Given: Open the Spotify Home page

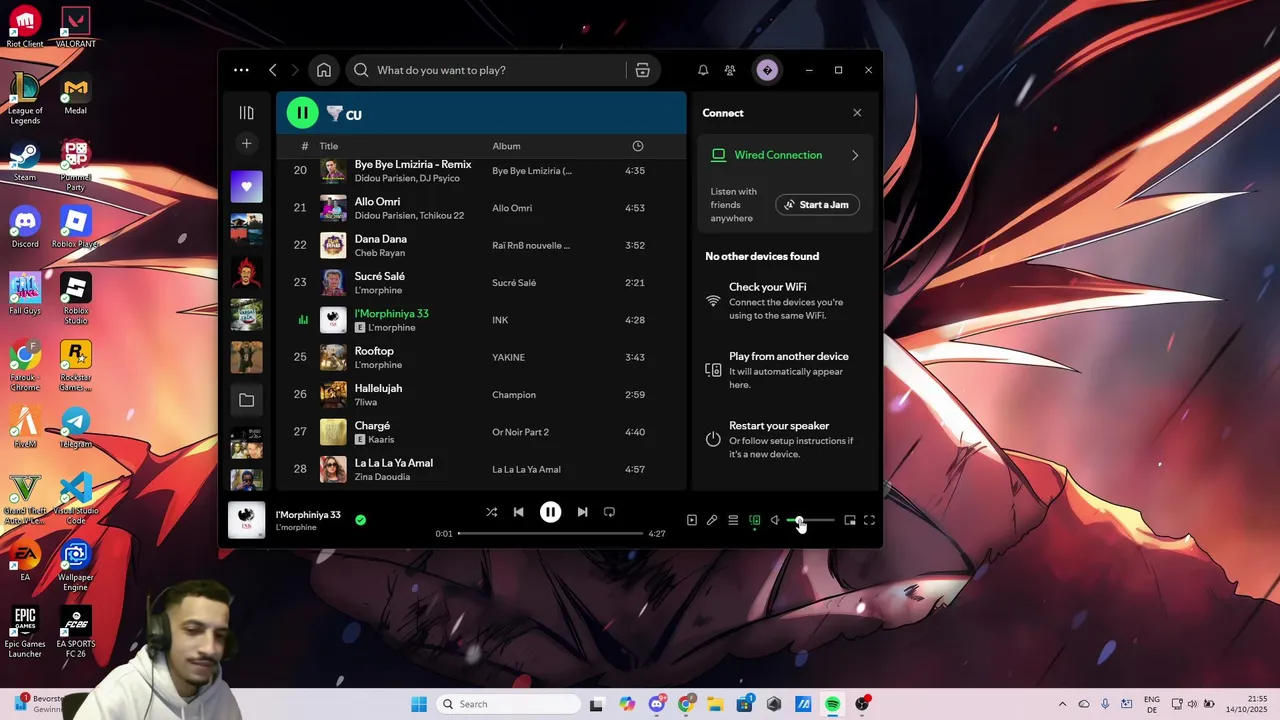Looking at the screenshot, I should (324, 70).
